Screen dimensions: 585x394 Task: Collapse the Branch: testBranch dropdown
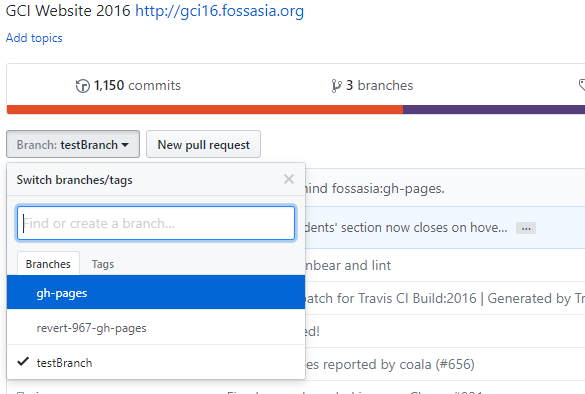pyautogui.click(x=73, y=144)
